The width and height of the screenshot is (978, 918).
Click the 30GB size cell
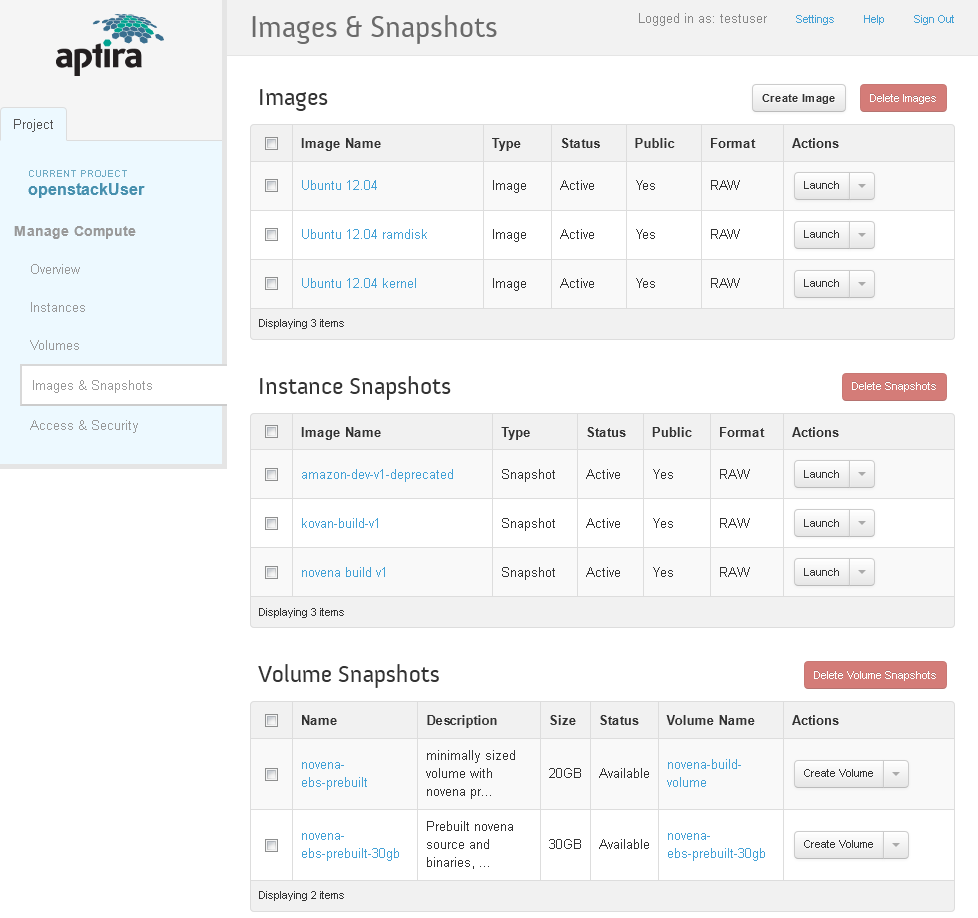click(564, 845)
